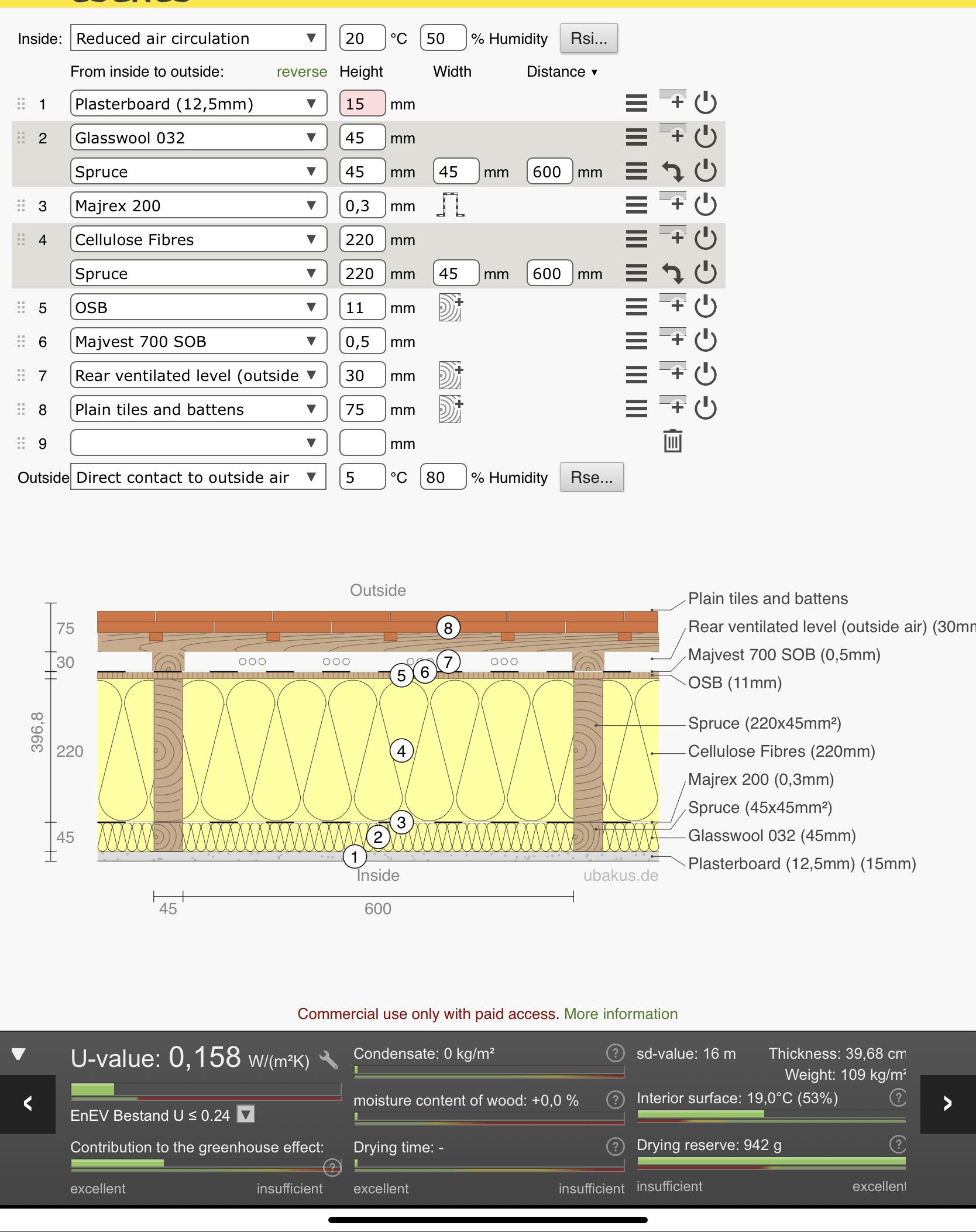Image resolution: width=976 pixels, height=1232 pixels.
Task: Add a layer below Glasswool 032 row
Action: coord(673,135)
